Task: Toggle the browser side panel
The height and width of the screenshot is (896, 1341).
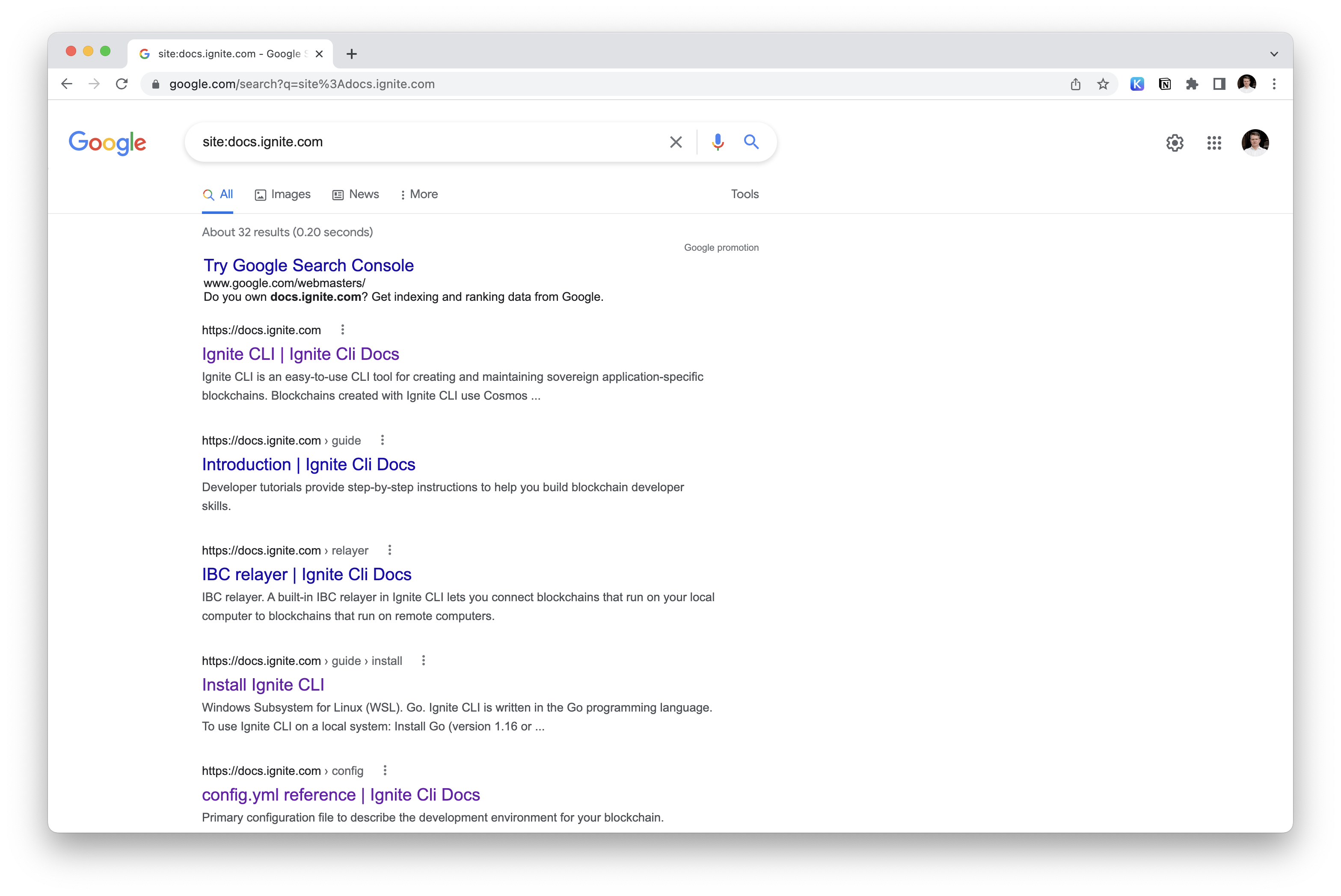Action: tap(1219, 84)
